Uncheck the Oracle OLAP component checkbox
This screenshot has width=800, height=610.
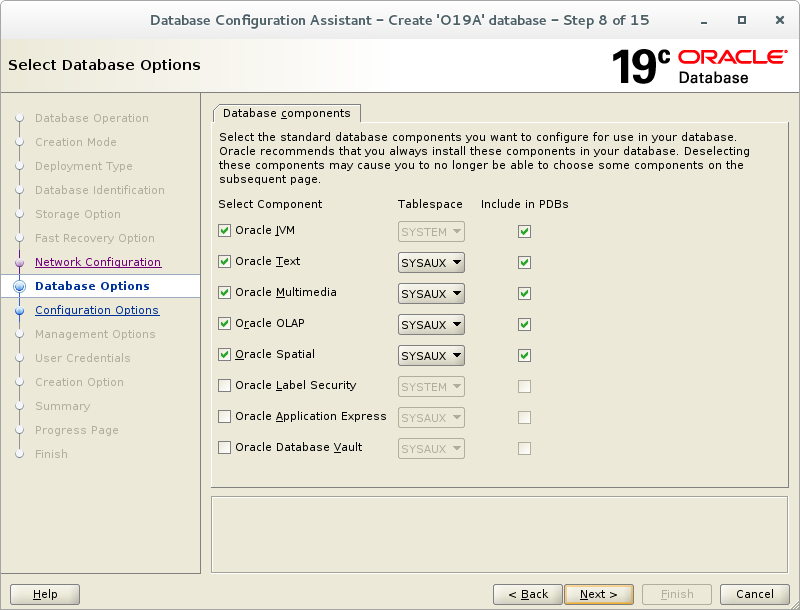pos(224,323)
